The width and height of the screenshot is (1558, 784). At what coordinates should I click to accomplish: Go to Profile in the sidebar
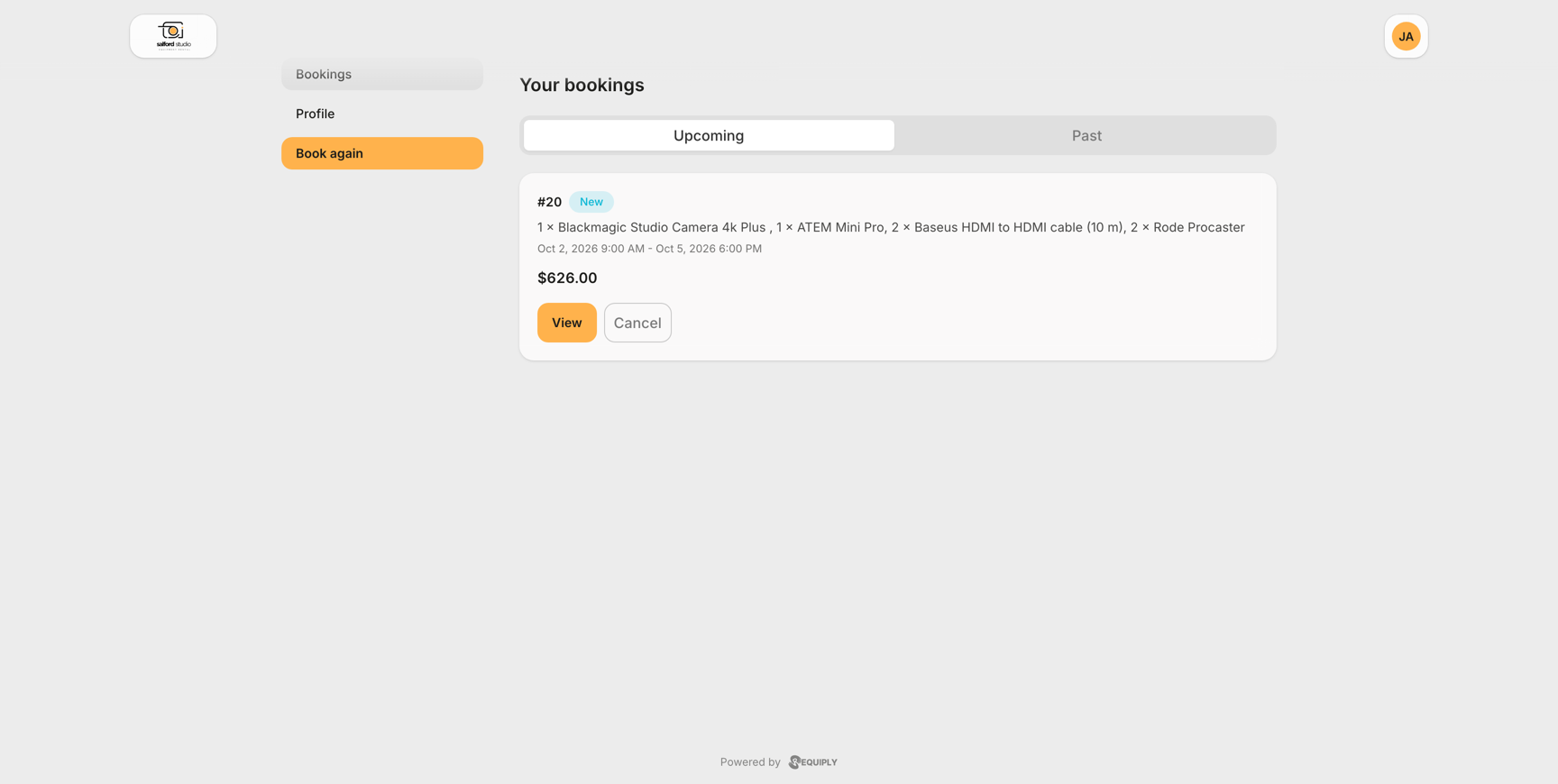382,114
